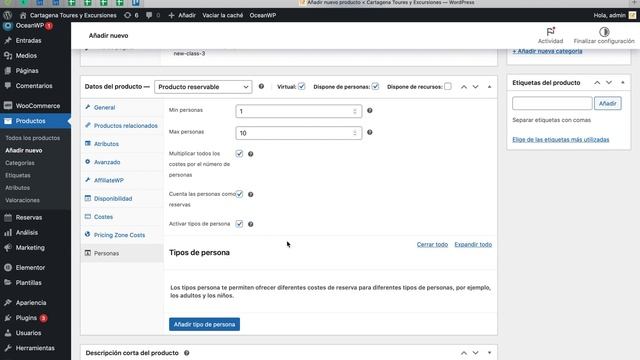Screen dimensions: 640x360
Task: Open Elige de las etiquetas más utilizadas
Action: click(x=560, y=140)
